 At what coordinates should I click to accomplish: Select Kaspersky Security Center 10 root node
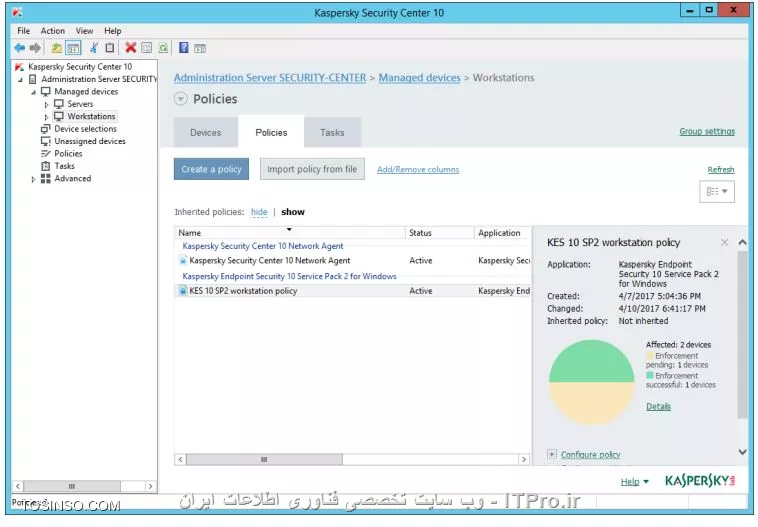[80, 67]
